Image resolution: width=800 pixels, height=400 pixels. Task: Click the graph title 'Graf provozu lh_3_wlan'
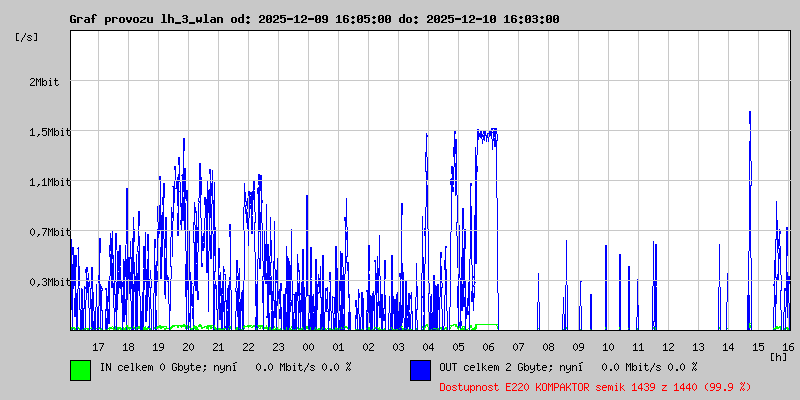click(x=145, y=19)
